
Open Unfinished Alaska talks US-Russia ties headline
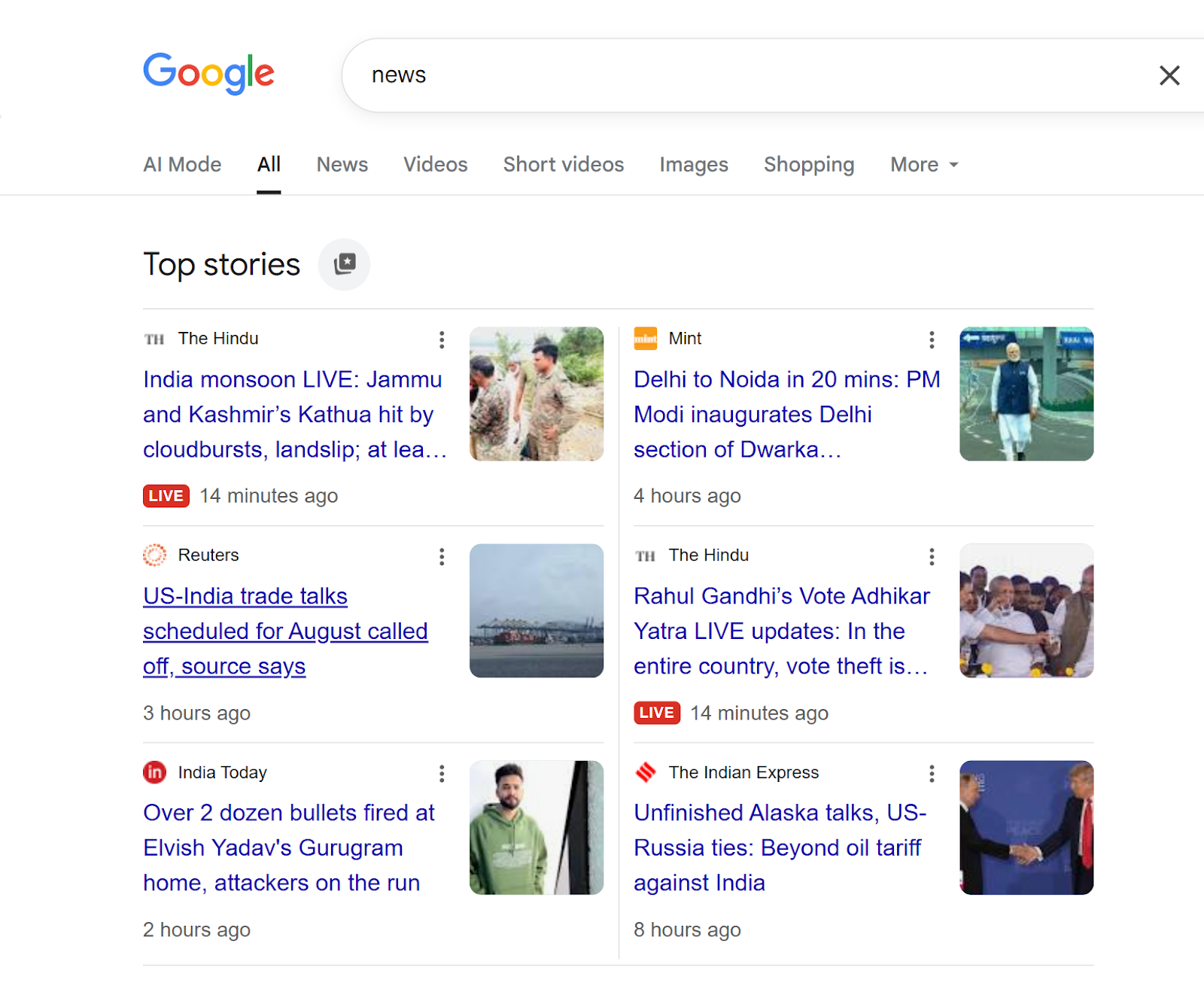point(780,847)
